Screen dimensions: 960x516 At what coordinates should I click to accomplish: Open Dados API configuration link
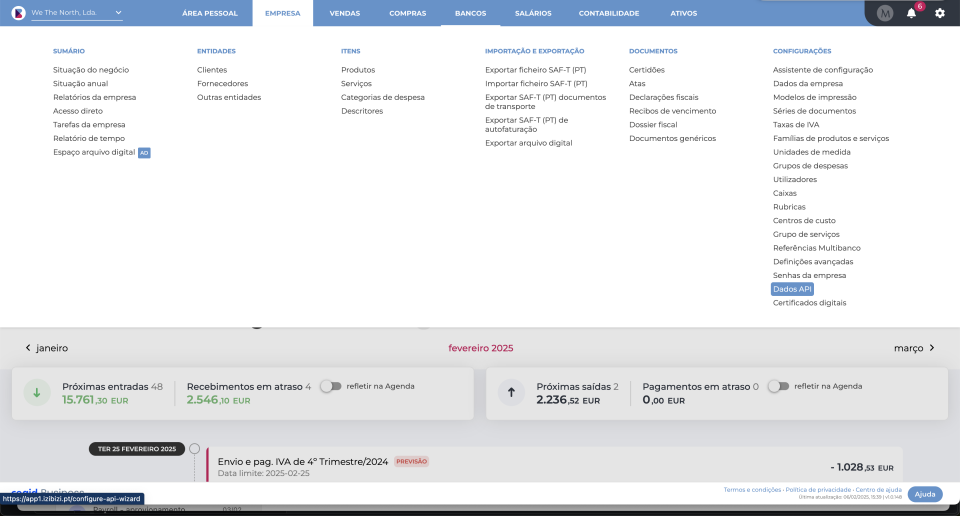792,289
